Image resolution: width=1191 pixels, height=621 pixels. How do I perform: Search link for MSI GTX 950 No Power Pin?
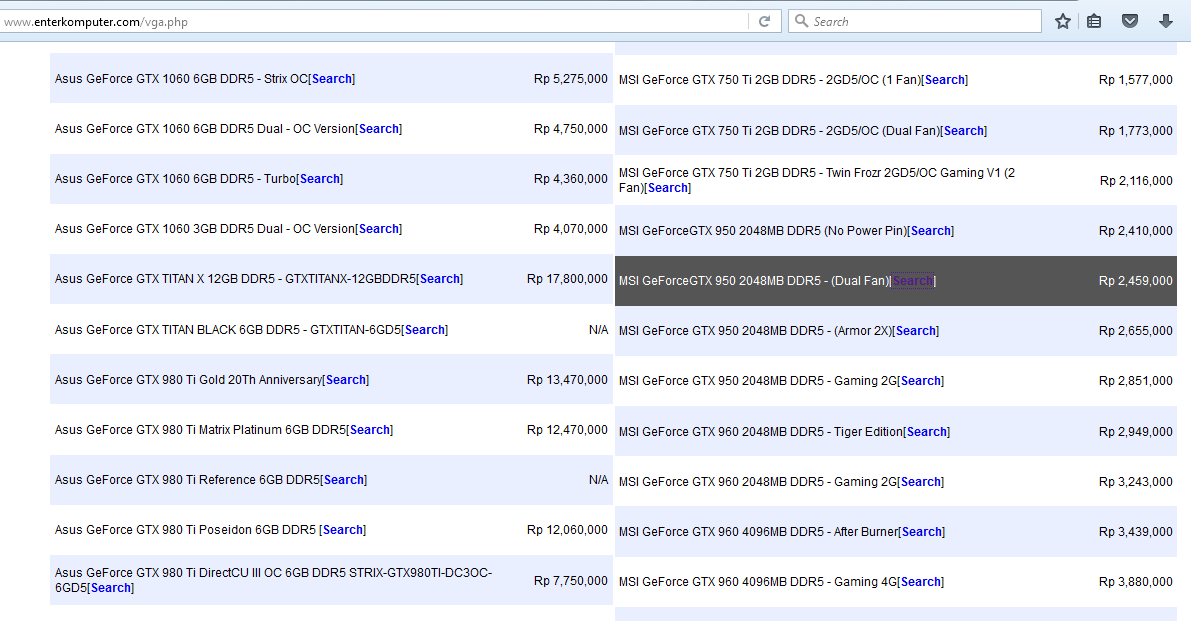click(930, 231)
